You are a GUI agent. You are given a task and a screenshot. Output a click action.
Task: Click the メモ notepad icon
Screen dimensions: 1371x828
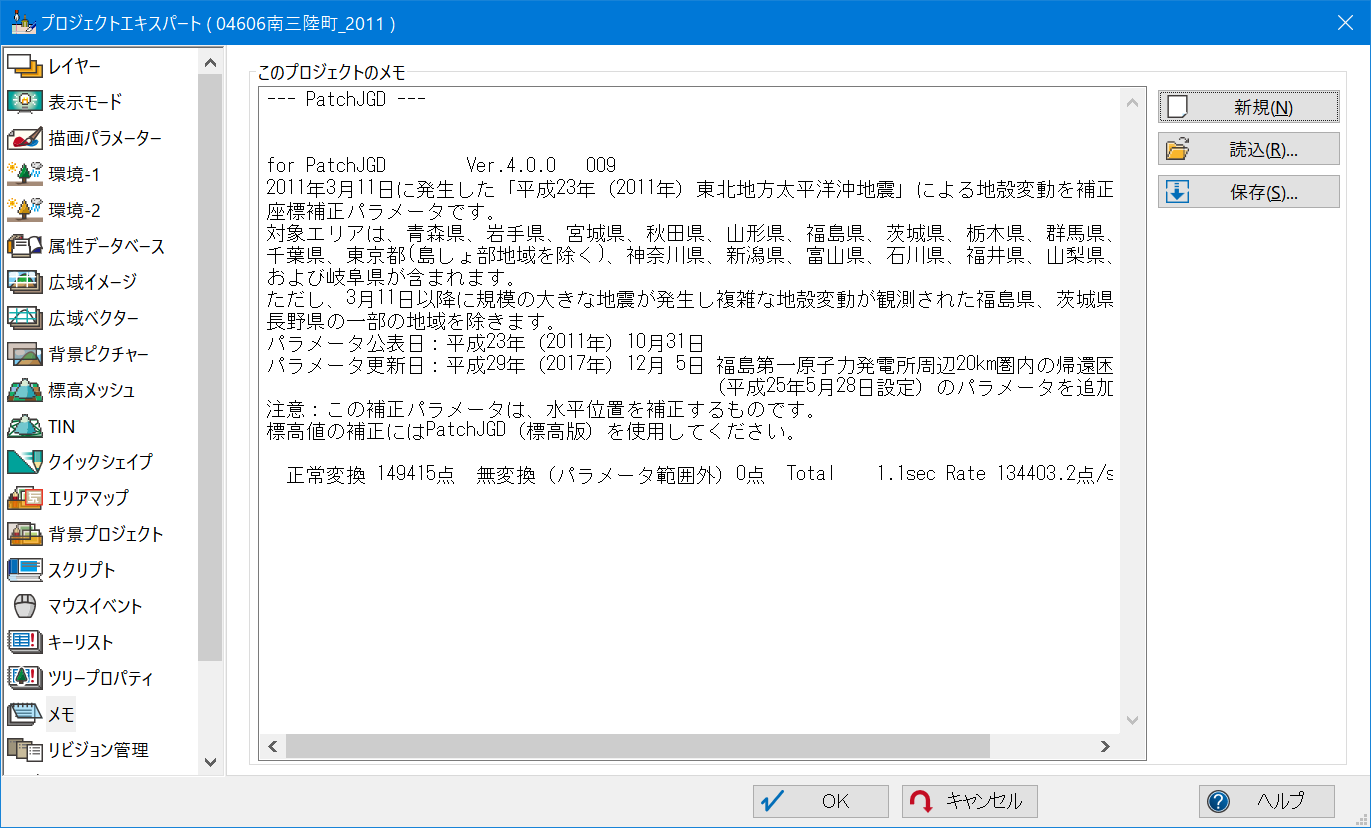24,714
